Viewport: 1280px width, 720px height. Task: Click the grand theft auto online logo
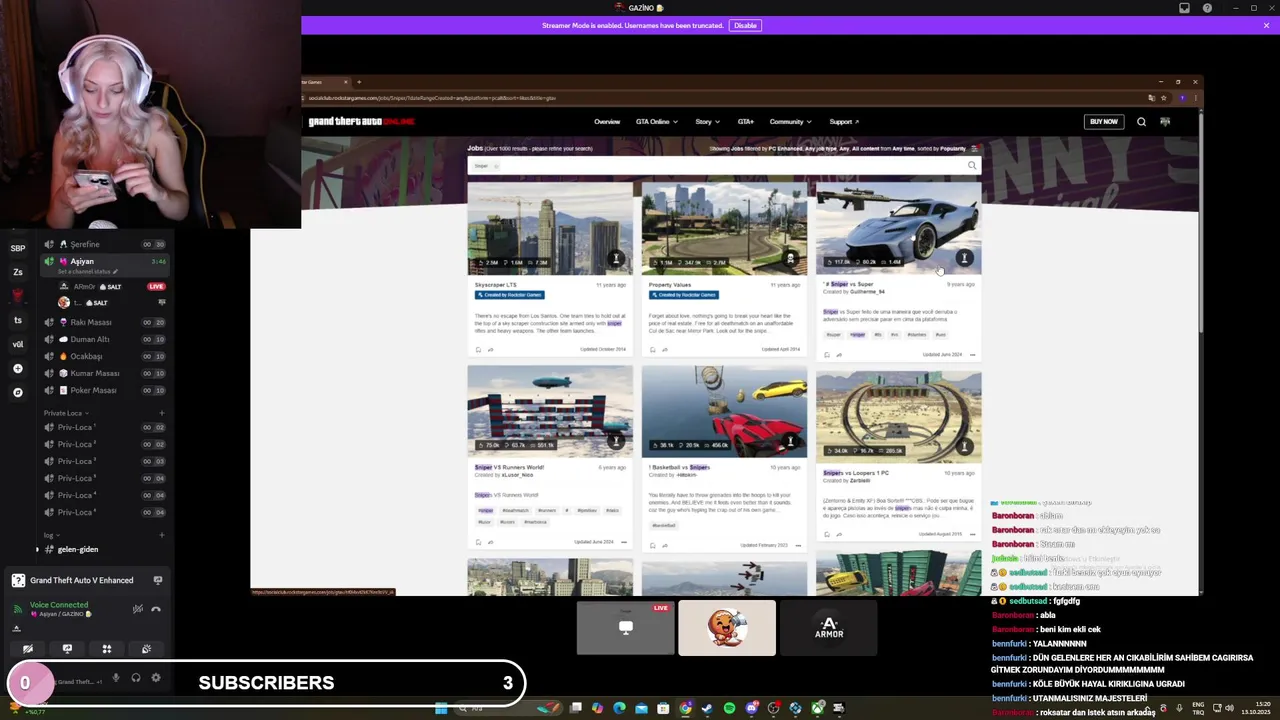(x=361, y=122)
